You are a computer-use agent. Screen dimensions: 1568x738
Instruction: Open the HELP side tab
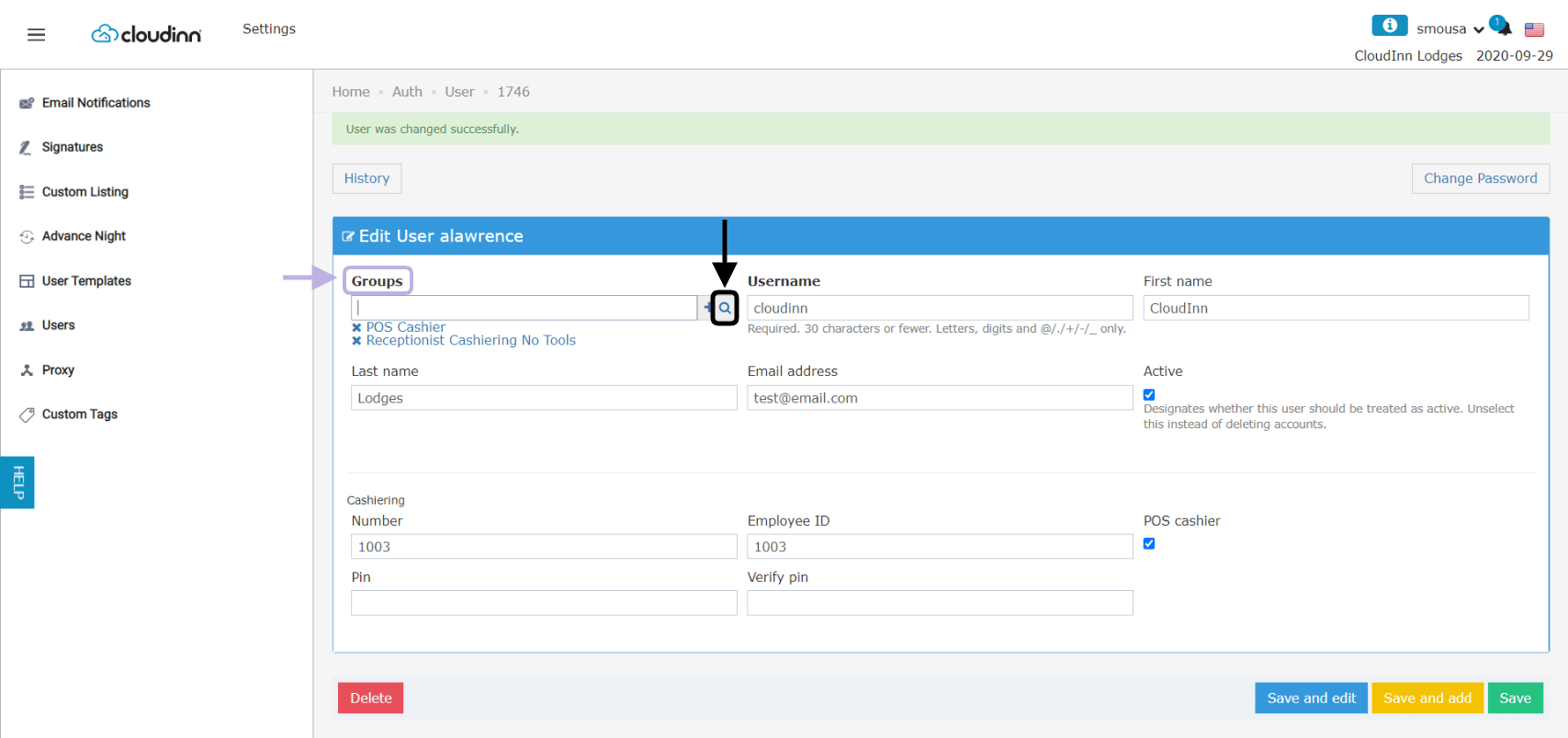(x=17, y=482)
